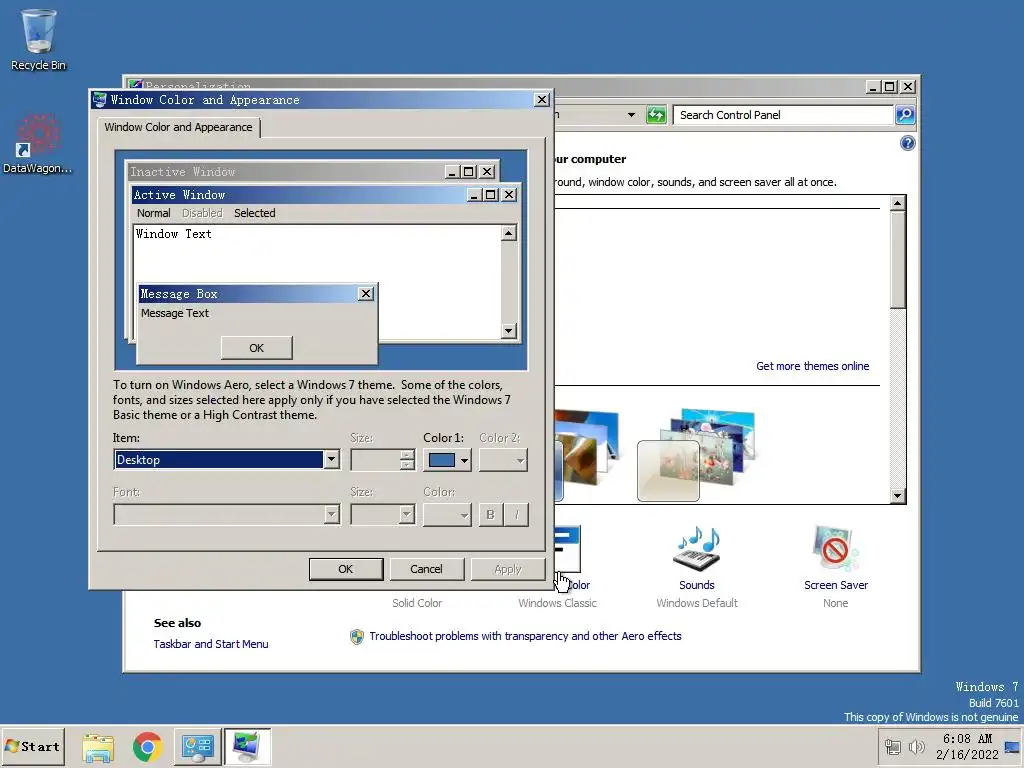Click the Screen Saver link label
This screenshot has height=768, width=1024.
pyautogui.click(x=836, y=585)
